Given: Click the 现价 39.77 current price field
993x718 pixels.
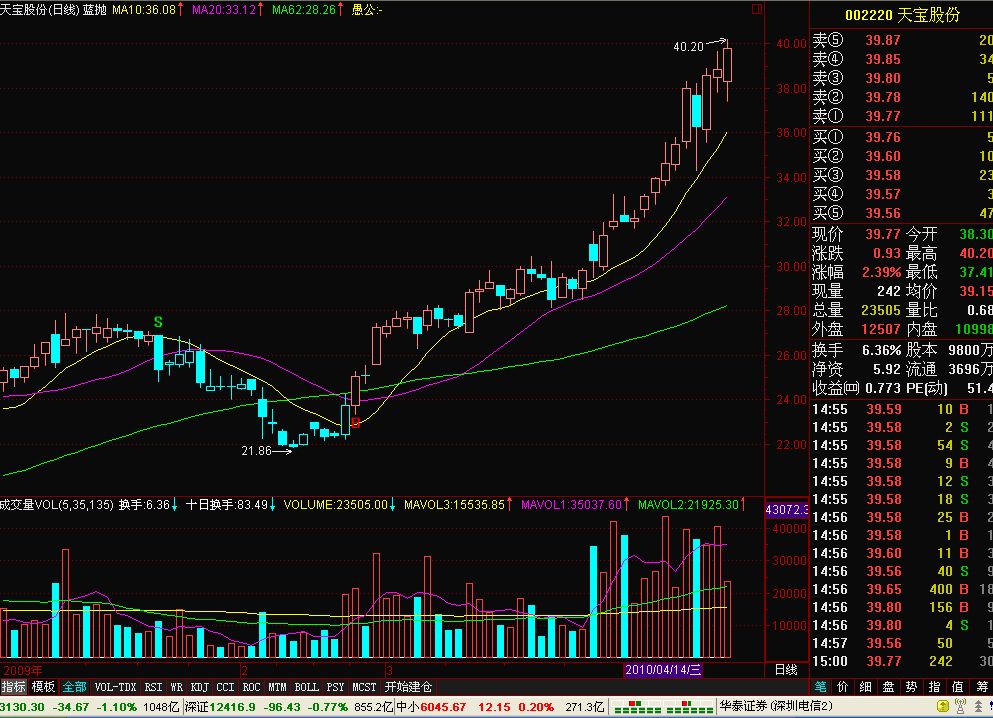Looking at the screenshot, I should coord(856,234).
